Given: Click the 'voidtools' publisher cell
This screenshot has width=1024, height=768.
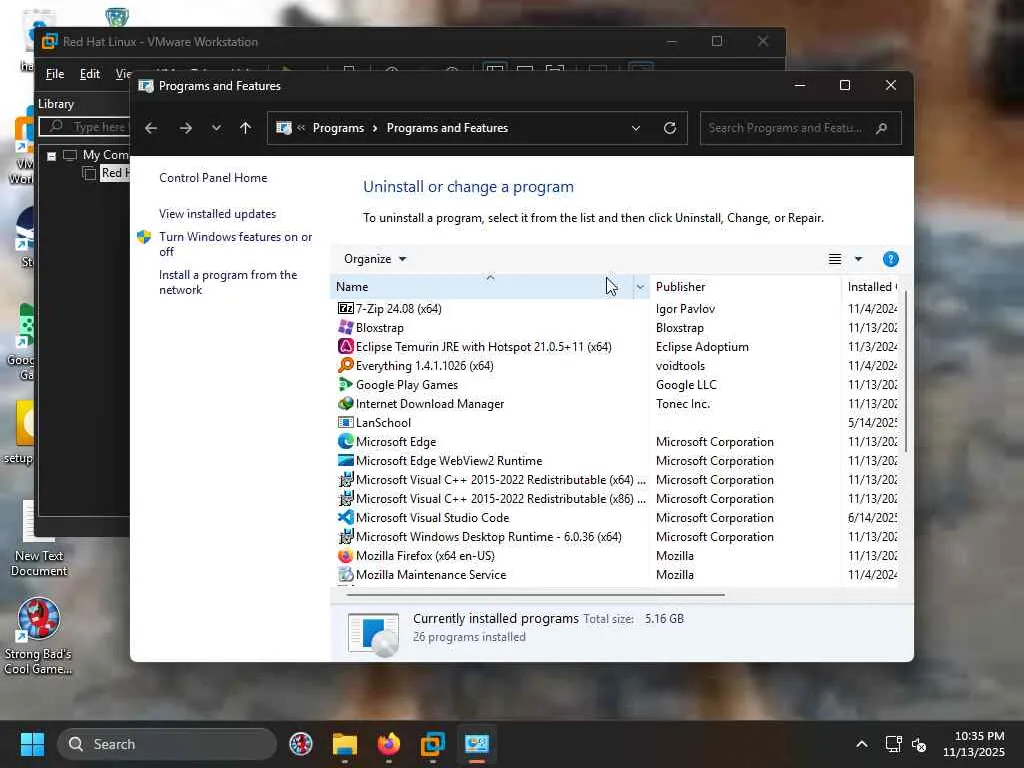Looking at the screenshot, I should point(680,366).
